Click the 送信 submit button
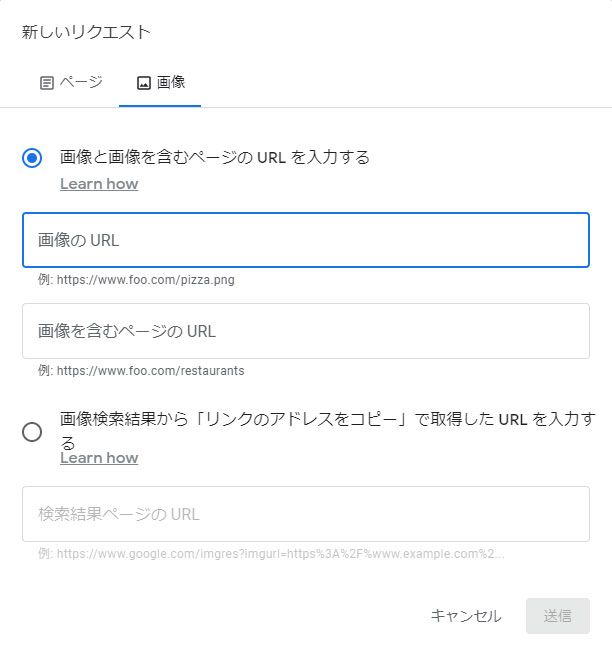Viewport: 612px width, 649px height. point(557,616)
